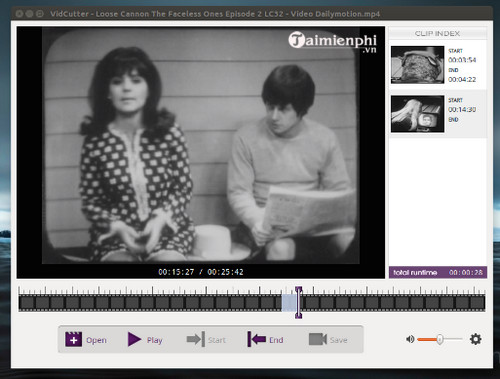Seek on the filmstrip timeline bar
This screenshot has height=379, width=500.
click(x=252, y=302)
